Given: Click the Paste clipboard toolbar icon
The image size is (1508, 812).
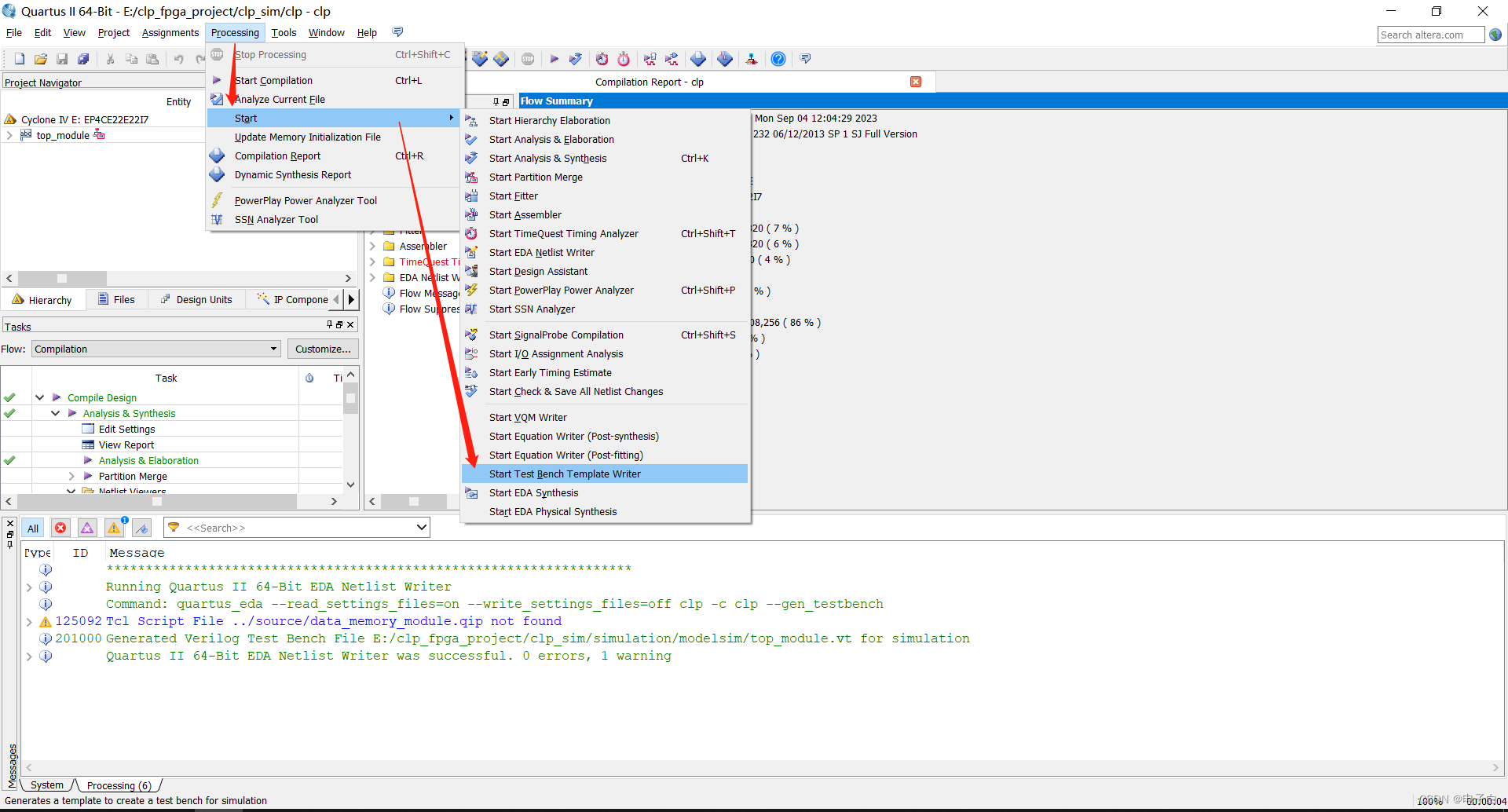Looking at the screenshot, I should 152,59.
